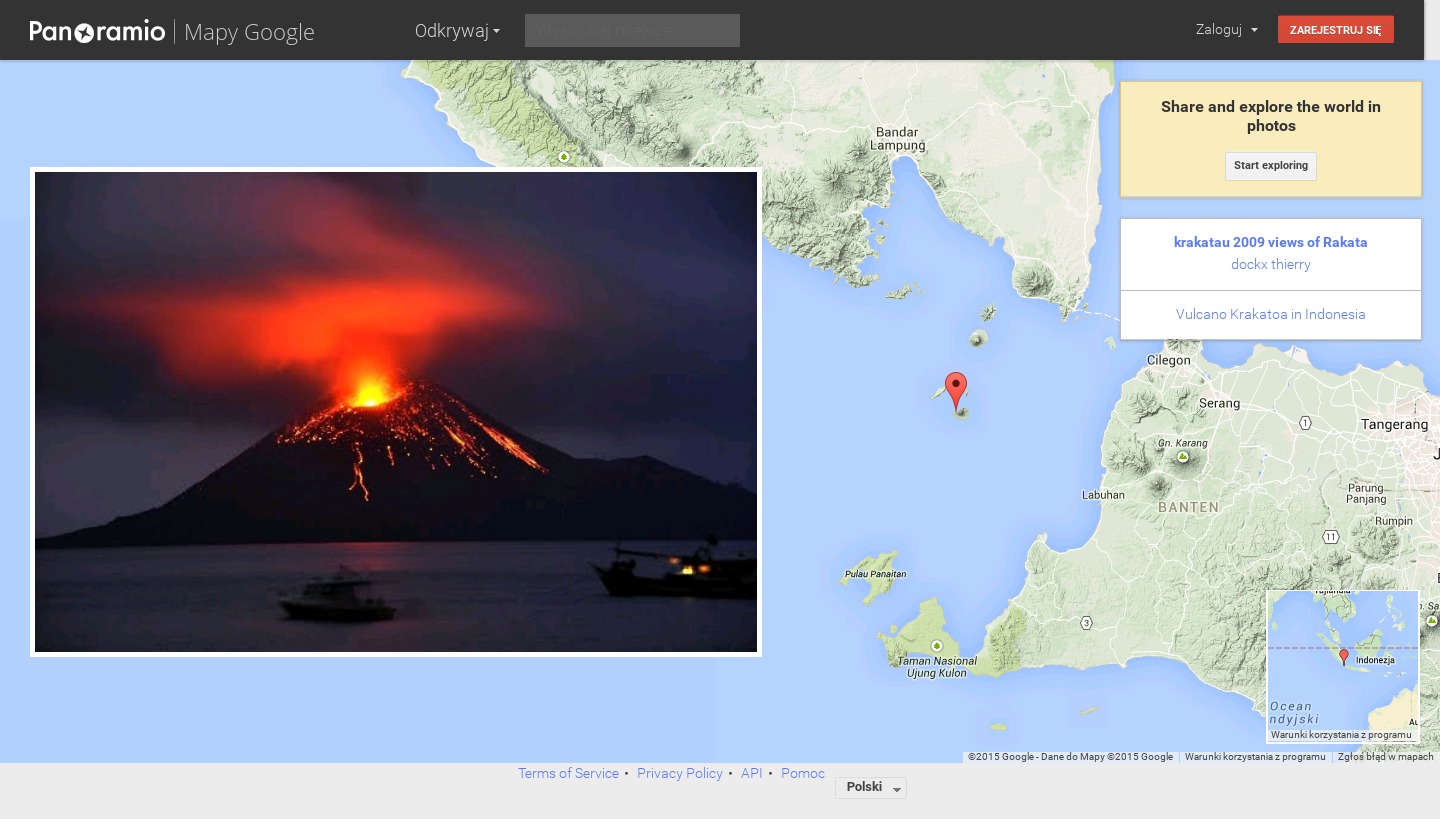Click the Parung Panjang map label
Image resolution: width=1440 pixels, height=819 pixels.
pyautogui.click(x=1366, y=493)
